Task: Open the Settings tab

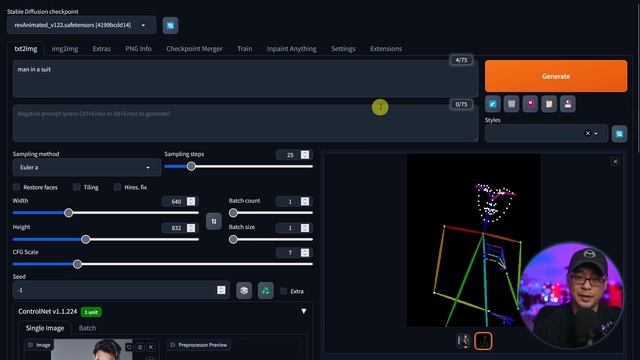Action: 343,49
